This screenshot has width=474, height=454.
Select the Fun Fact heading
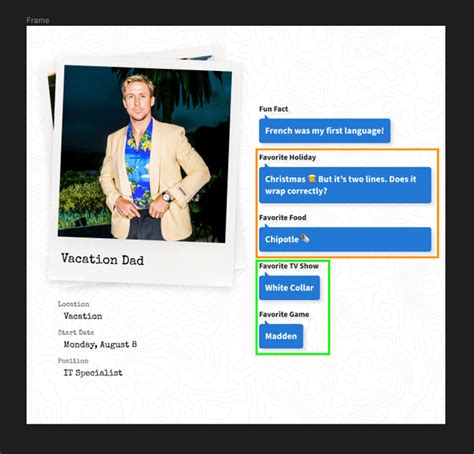point(273,109)
